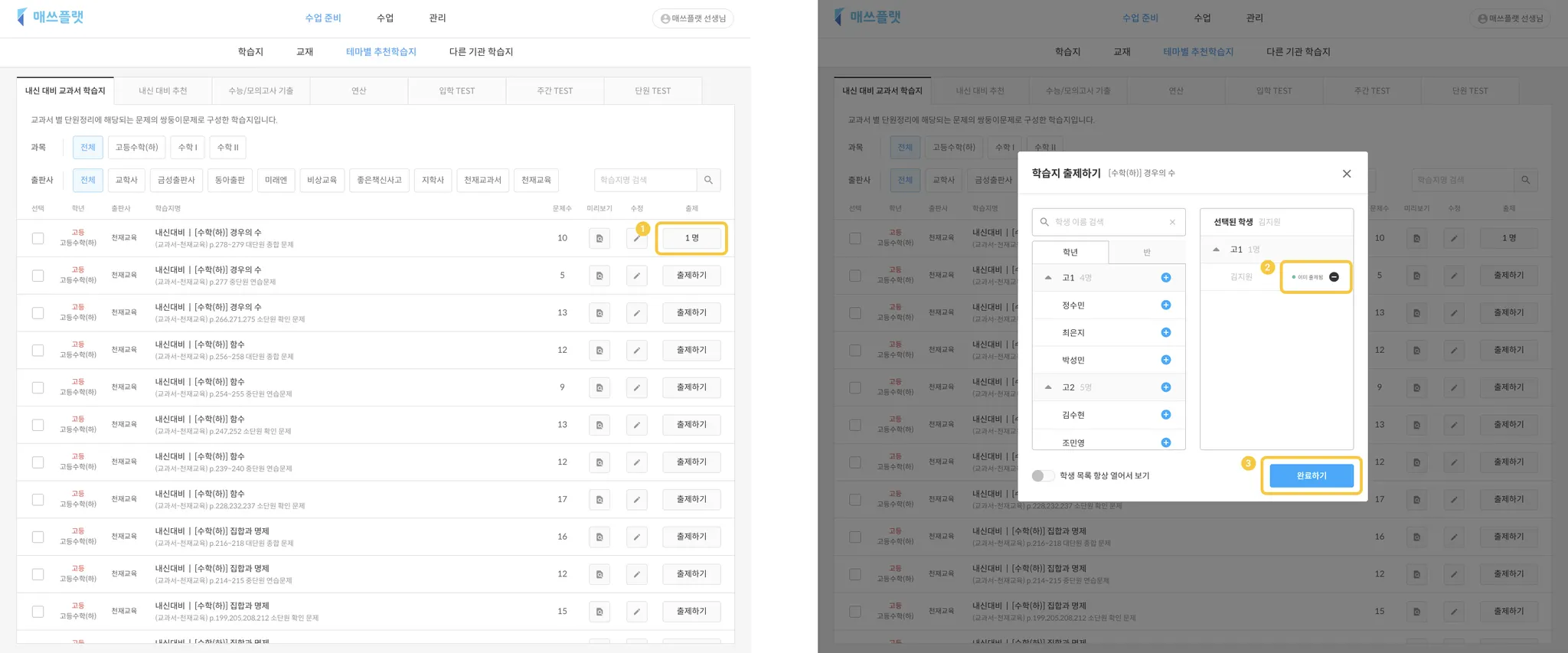Collapse the 고2 5명 group in the student list

(1048, 387)
